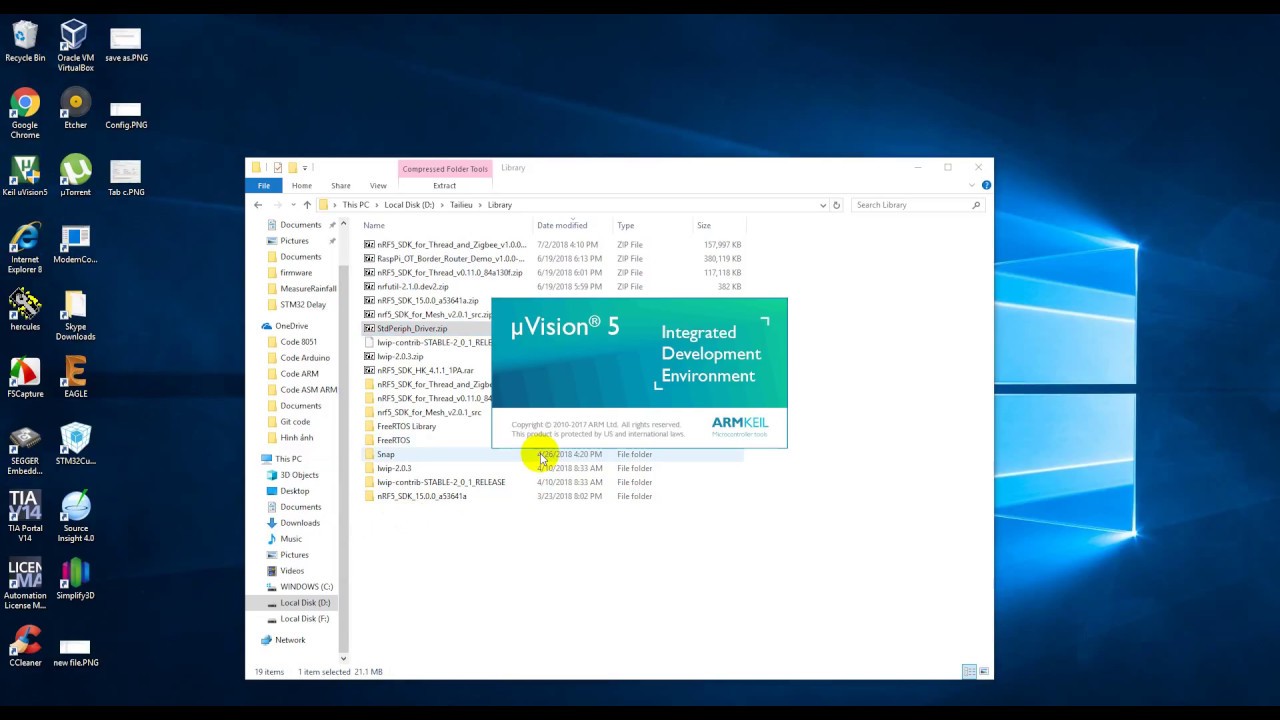This screenshot has height=720, width=1280.
Task: Click Local Disk (D:) in address breadcrumb
Action: pos(409,205)
